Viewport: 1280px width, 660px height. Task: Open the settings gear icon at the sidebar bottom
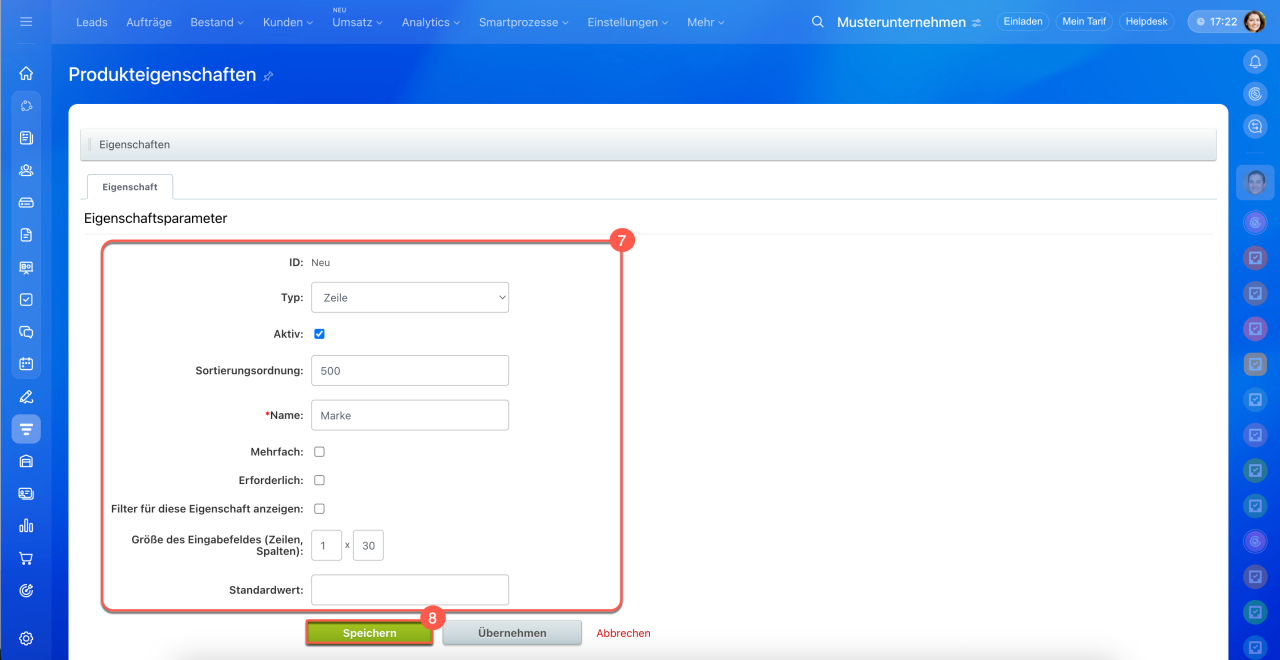point(26,638)
